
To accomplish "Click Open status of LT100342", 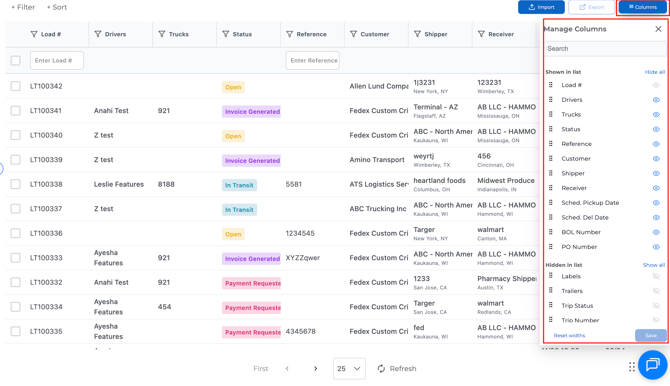I will pos(233,87).
